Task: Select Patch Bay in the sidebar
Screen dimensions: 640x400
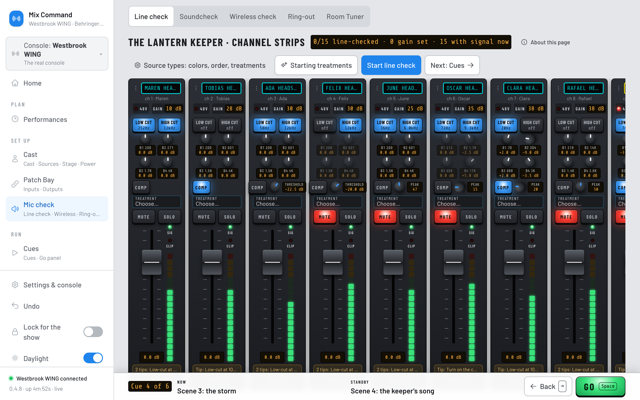Action: coord(57,184)
